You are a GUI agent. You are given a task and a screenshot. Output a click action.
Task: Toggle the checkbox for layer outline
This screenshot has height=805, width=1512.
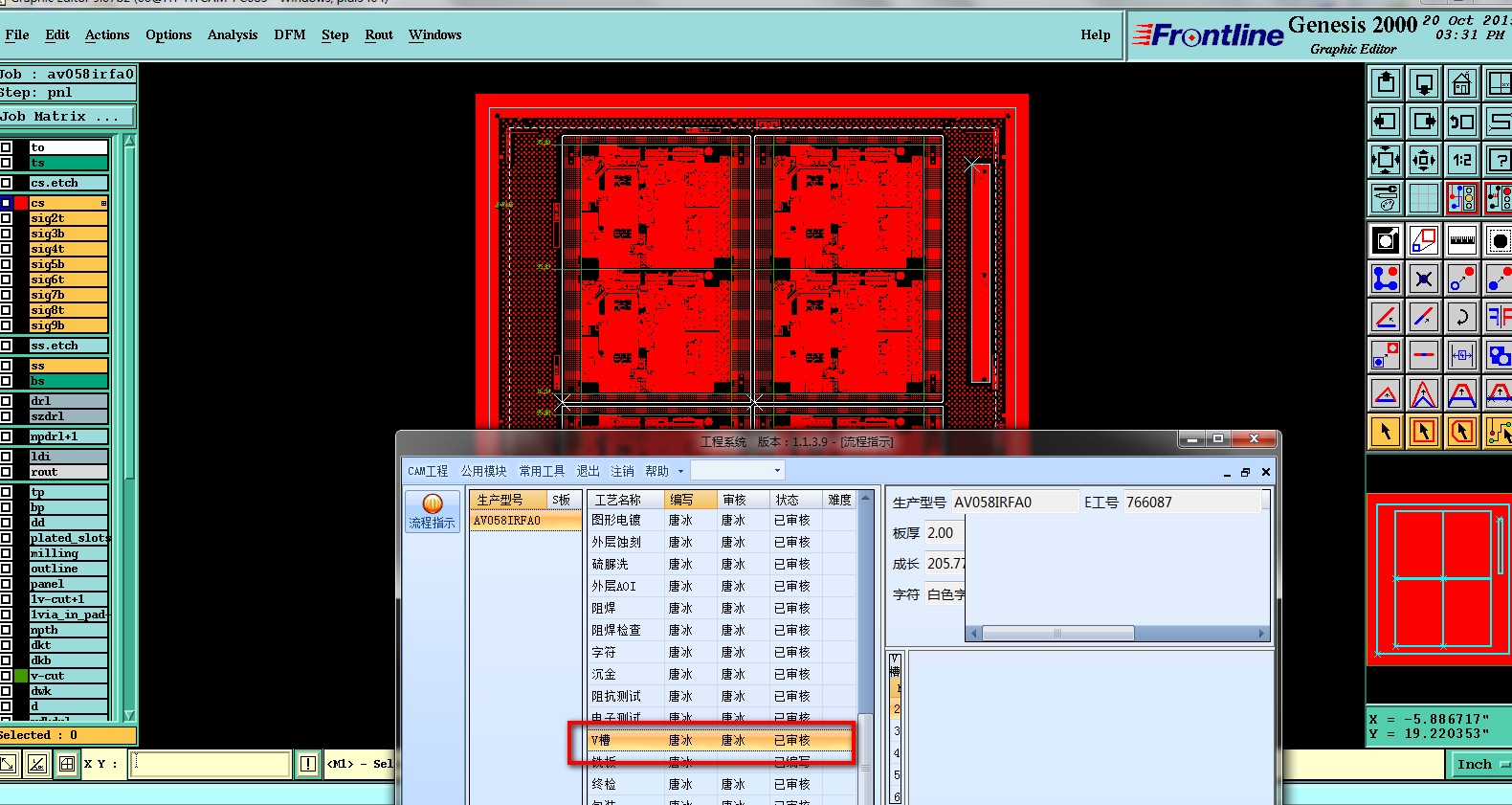click(x=6, y=569)
